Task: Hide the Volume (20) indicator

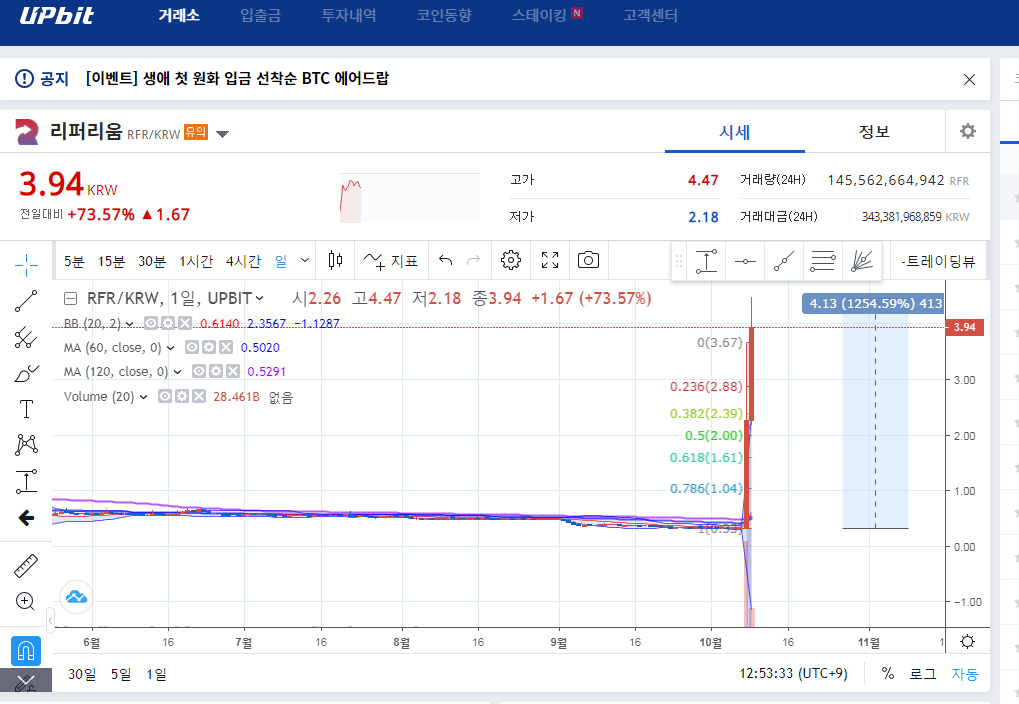Action: click(165, 396)
